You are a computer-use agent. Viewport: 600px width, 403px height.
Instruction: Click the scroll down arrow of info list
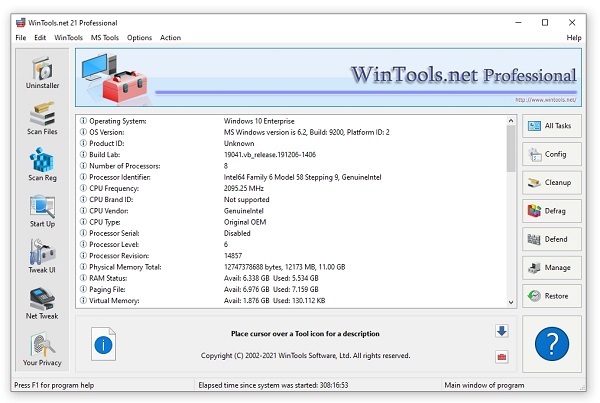tap(511, 302)
